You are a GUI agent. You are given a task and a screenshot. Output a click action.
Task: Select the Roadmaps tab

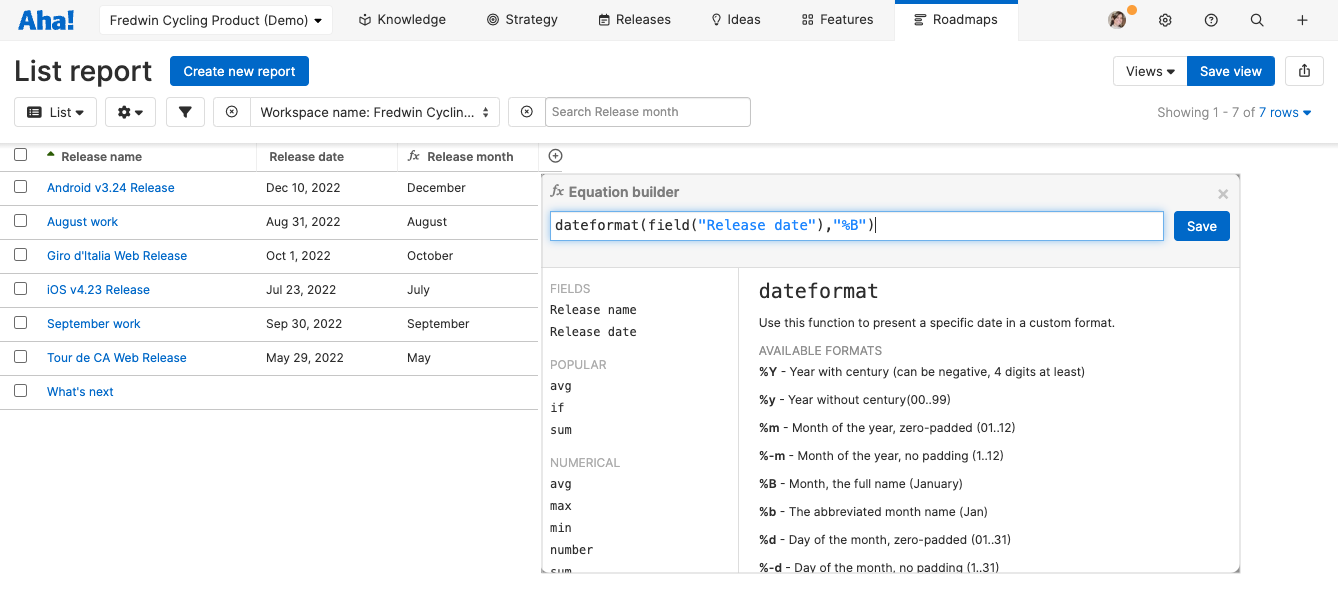click(955, 20)
